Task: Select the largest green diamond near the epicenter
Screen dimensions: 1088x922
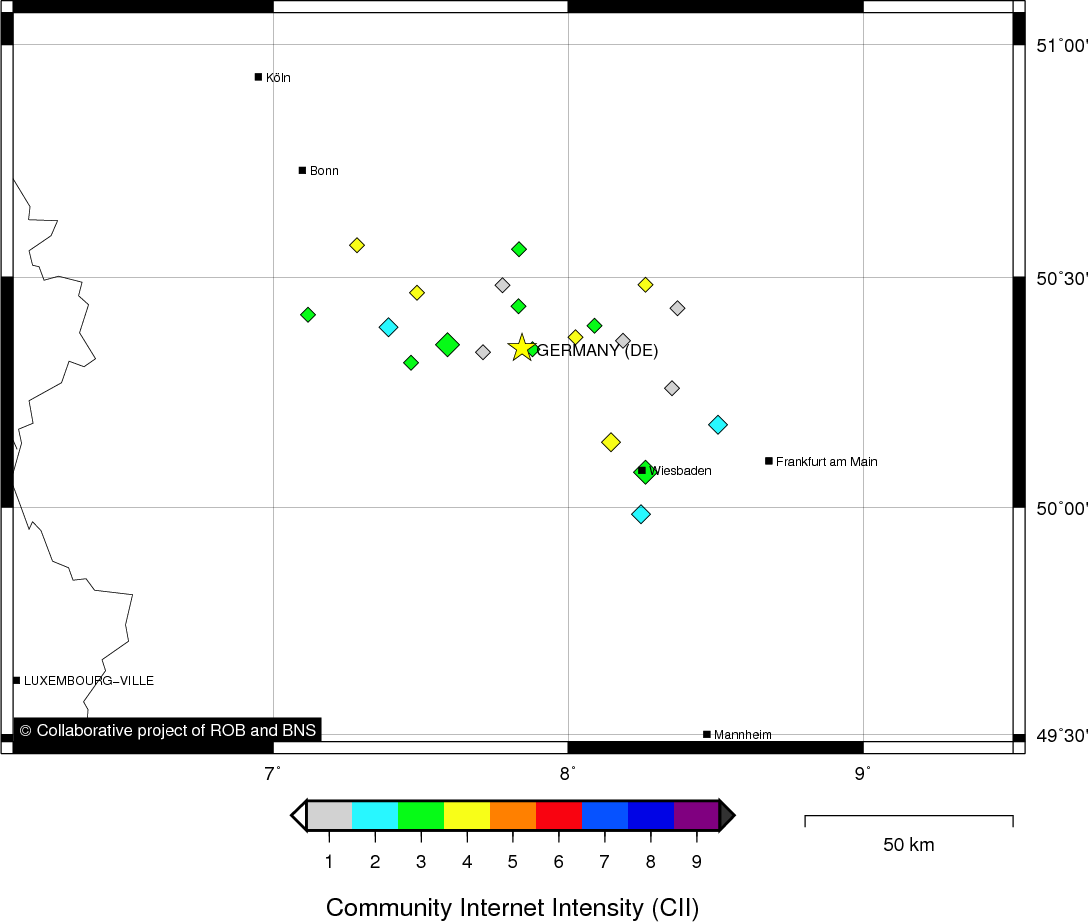Action: (447, 344)
